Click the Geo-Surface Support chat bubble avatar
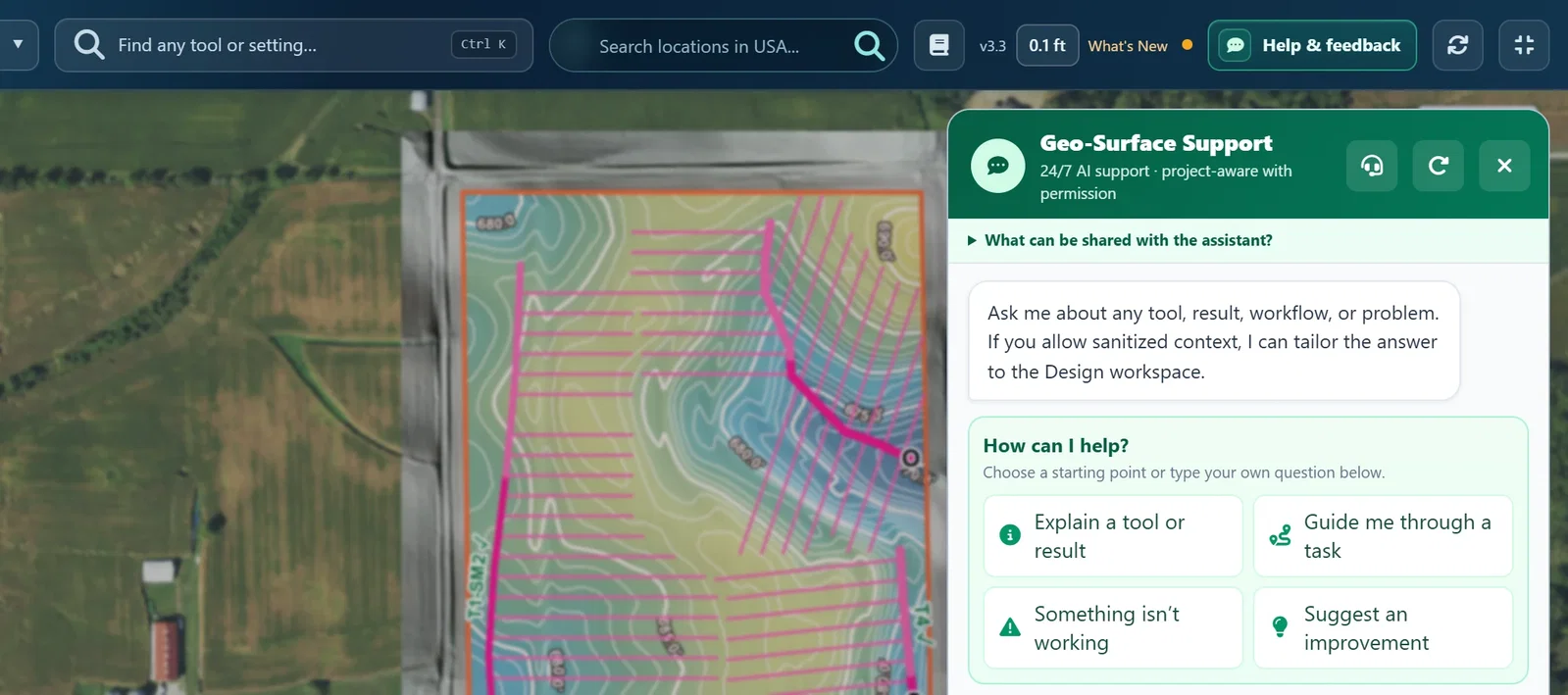The image size is (1568, 695). [998, 166]
